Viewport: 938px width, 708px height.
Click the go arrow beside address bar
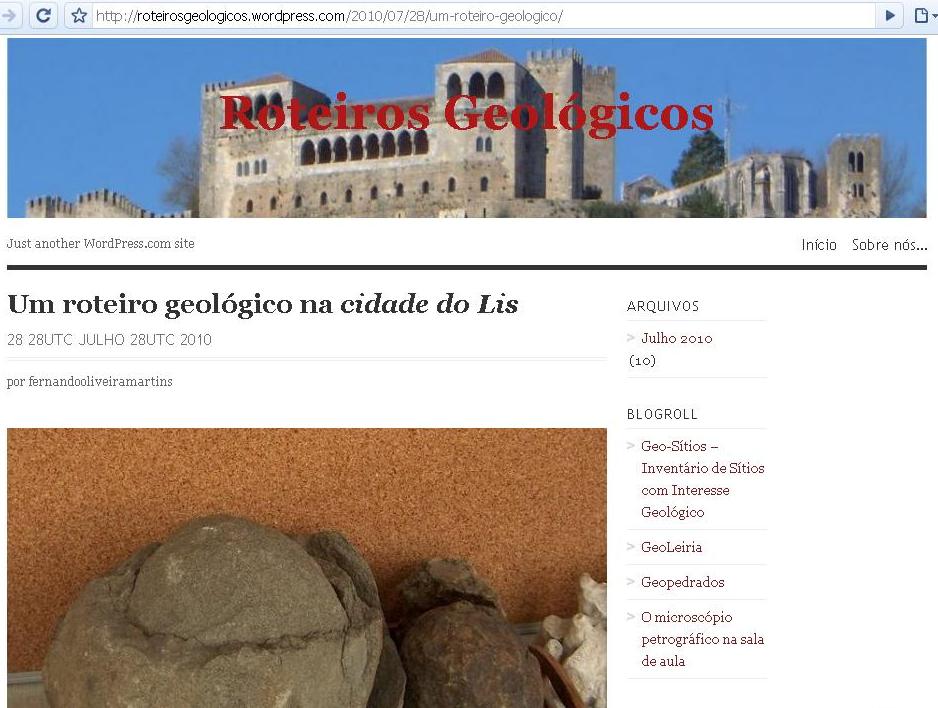pos(890,16)
